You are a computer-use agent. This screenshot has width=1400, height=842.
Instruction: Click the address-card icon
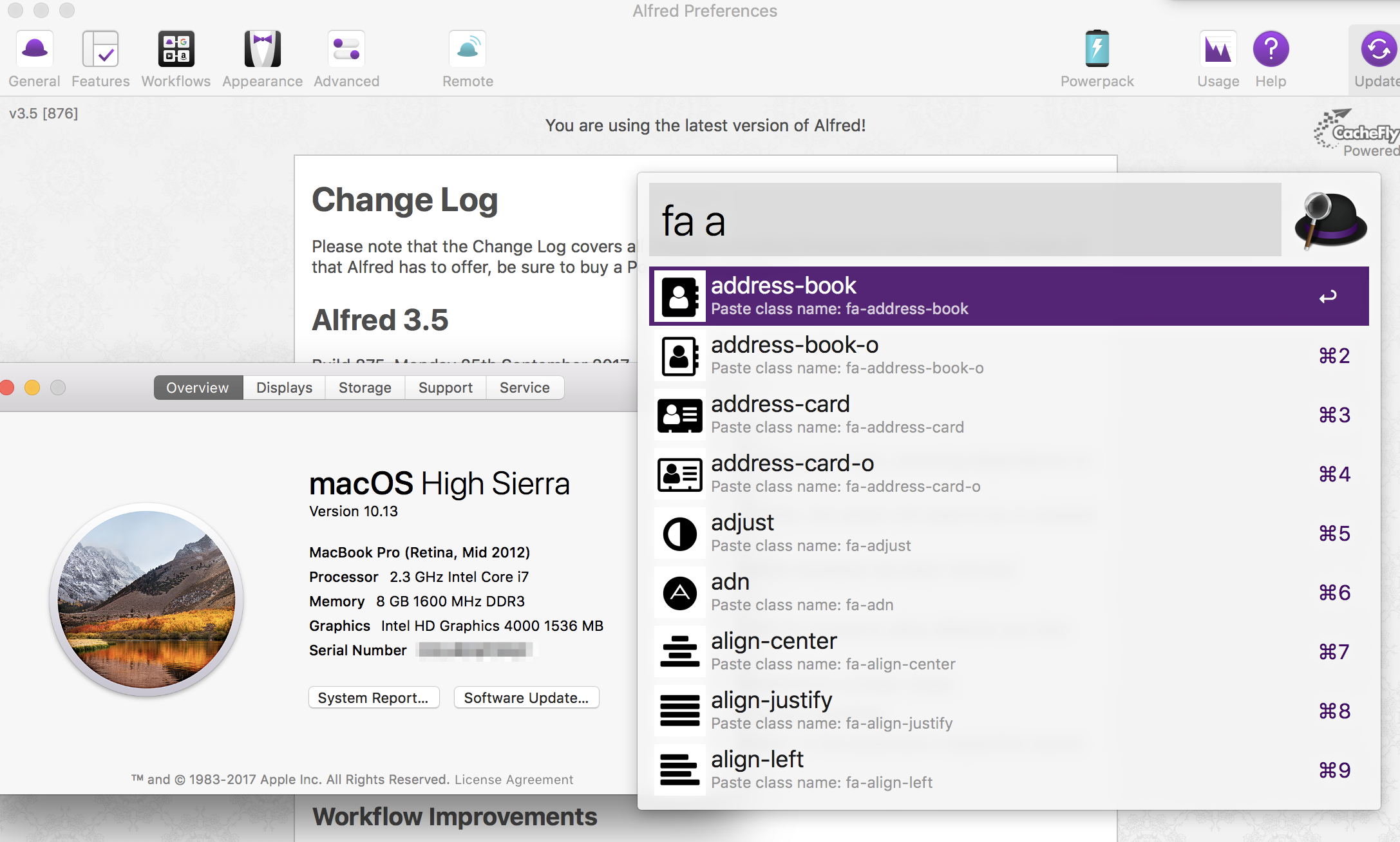click(680, 415)
